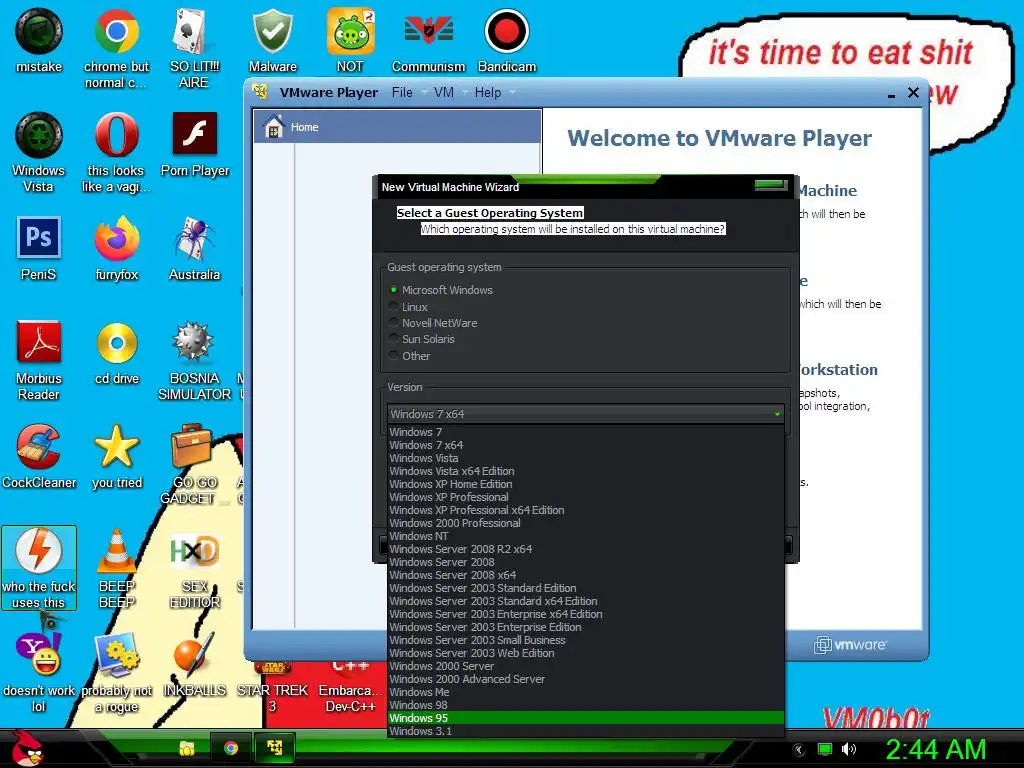Click the green monitor tray icon

click(x=825, y=750)
